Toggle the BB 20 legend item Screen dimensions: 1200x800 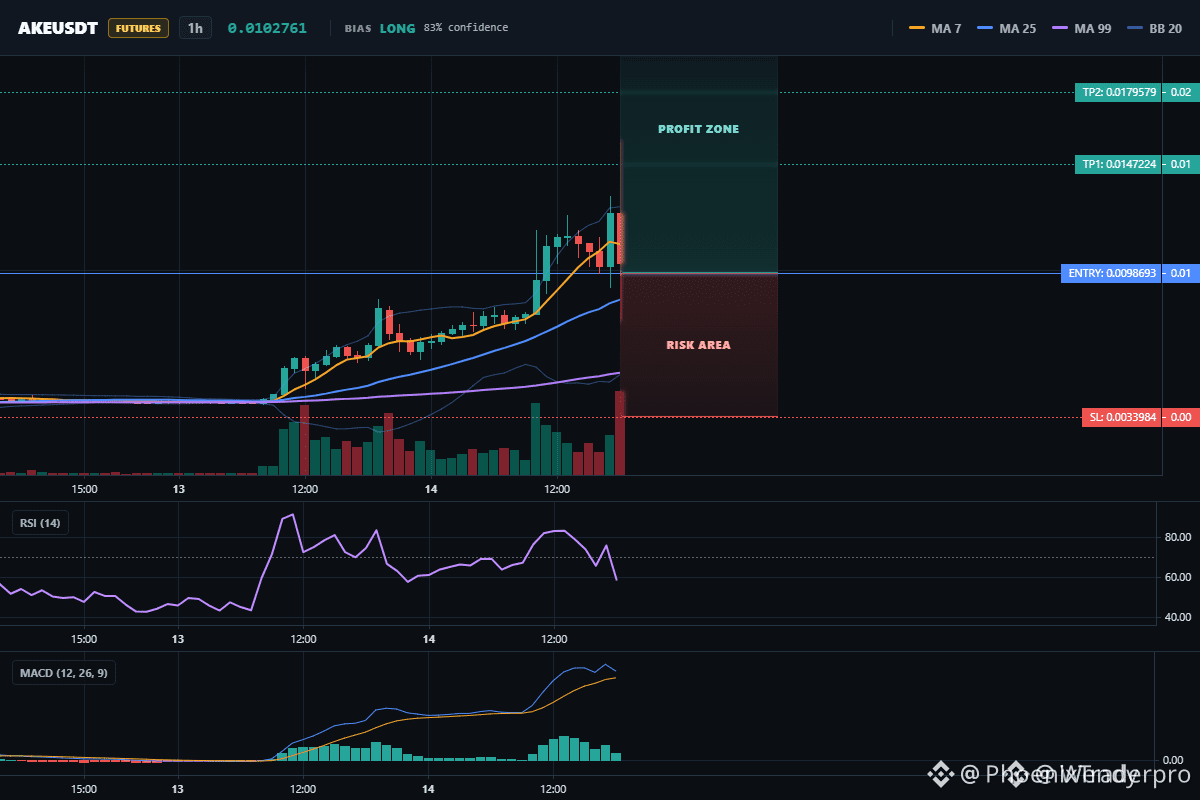(x=1155, y=28)
